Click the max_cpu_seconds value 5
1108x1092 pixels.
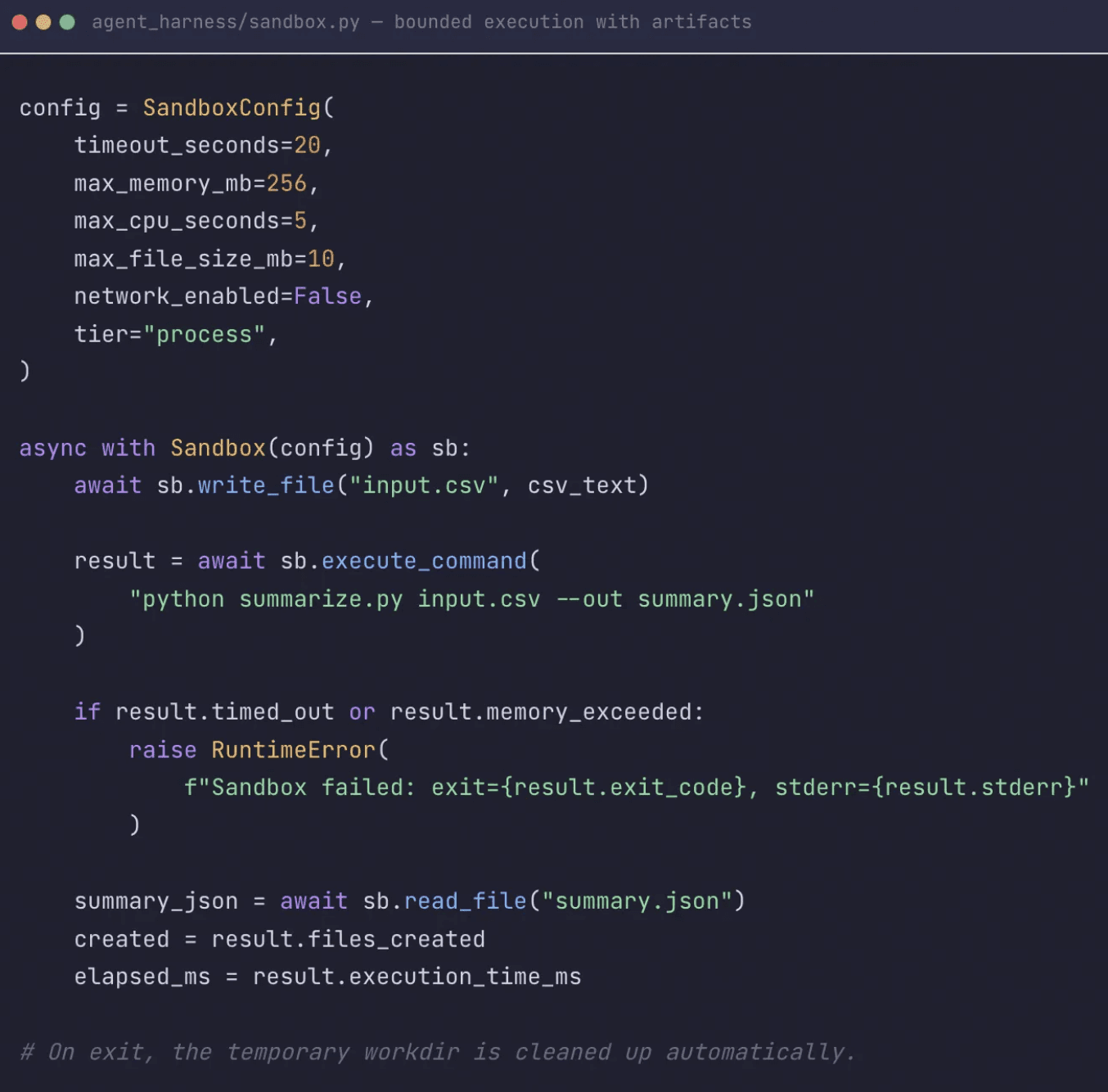tap(300, 220)
